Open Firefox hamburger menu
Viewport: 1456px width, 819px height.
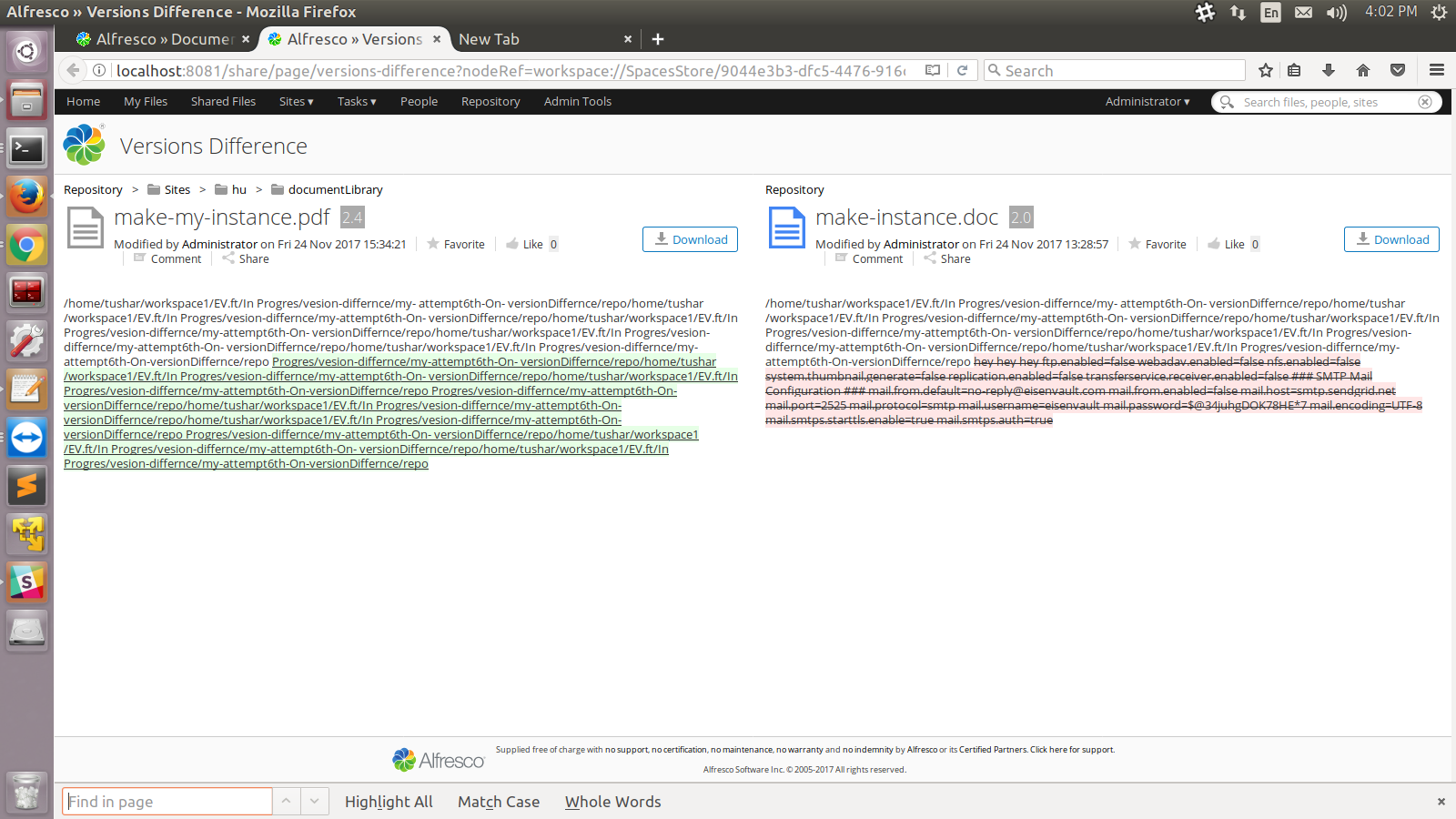point(1437,70)
